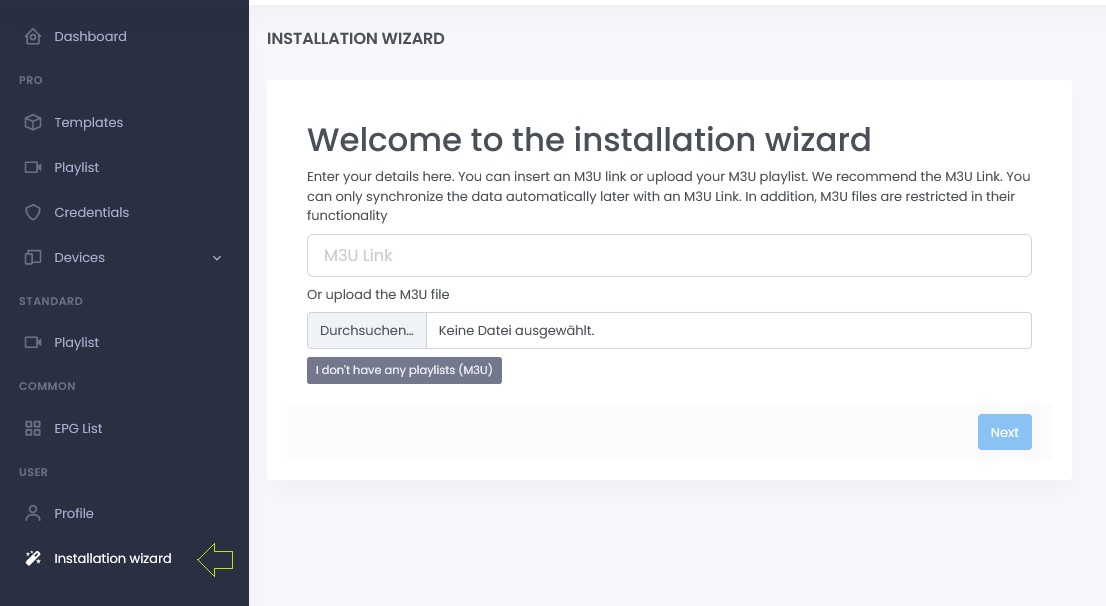Expand the Devices submenu chevron

point(217,258)
